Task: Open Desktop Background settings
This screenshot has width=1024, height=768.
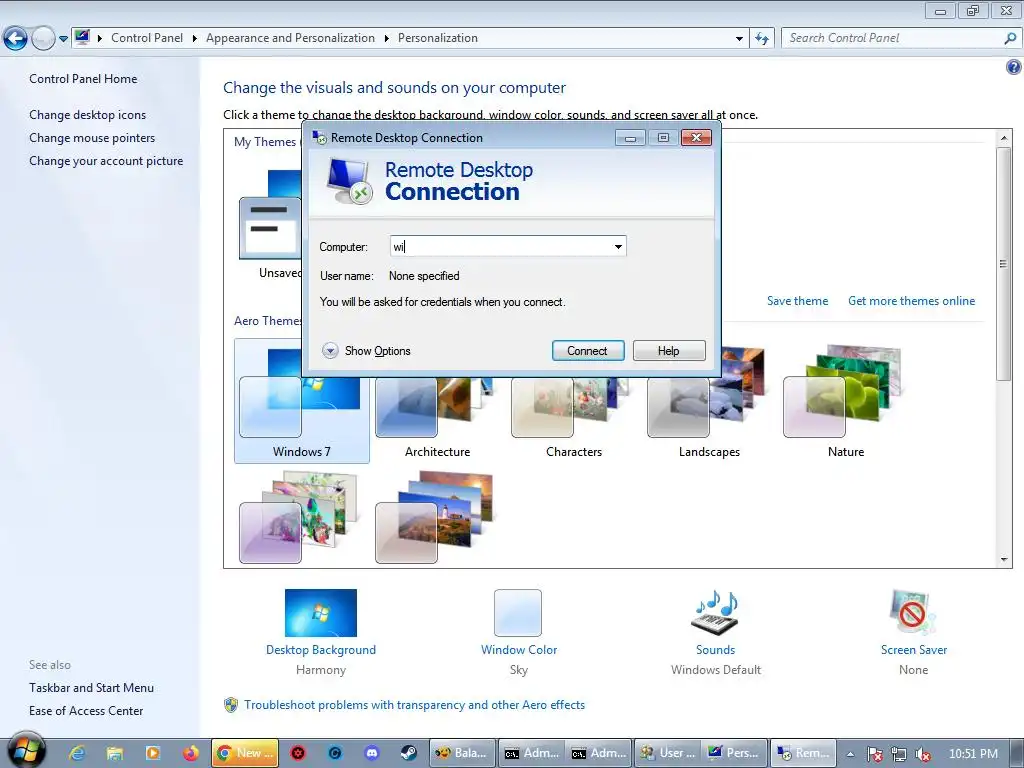Action: (321, 613)
